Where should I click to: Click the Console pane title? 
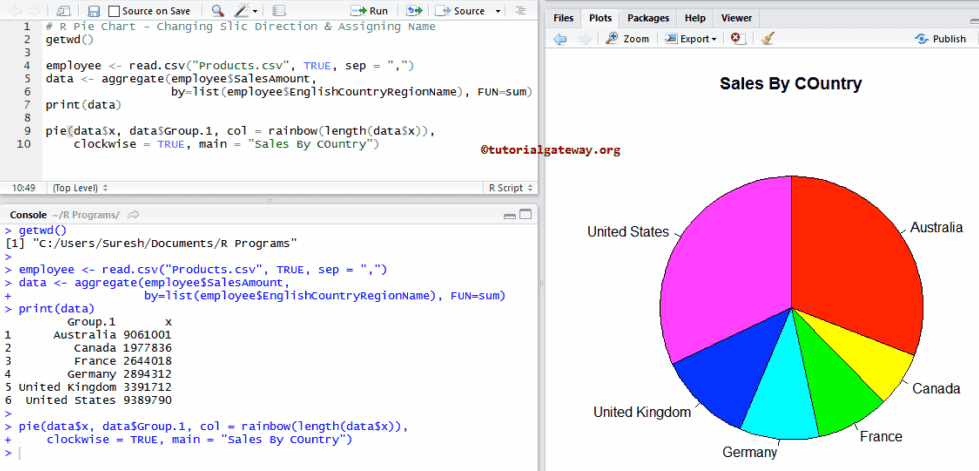pos(28,215)
